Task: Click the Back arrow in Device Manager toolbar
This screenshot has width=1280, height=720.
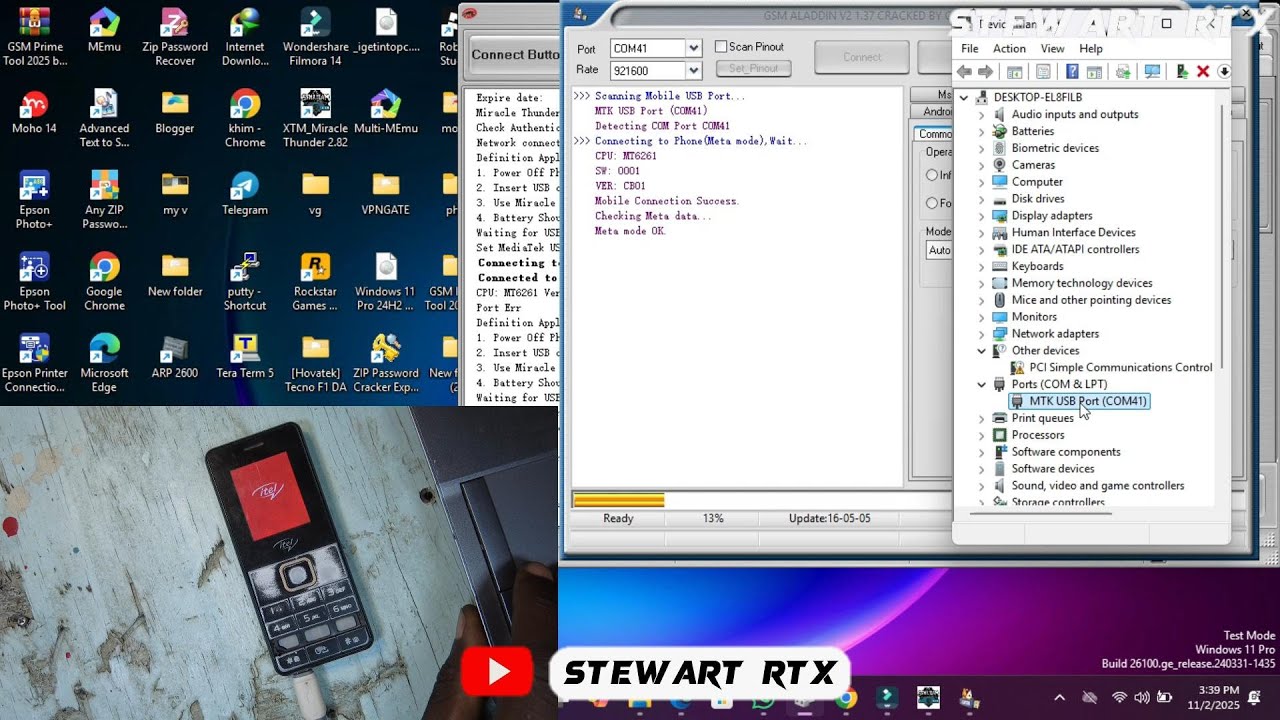Action: point(964,71)
